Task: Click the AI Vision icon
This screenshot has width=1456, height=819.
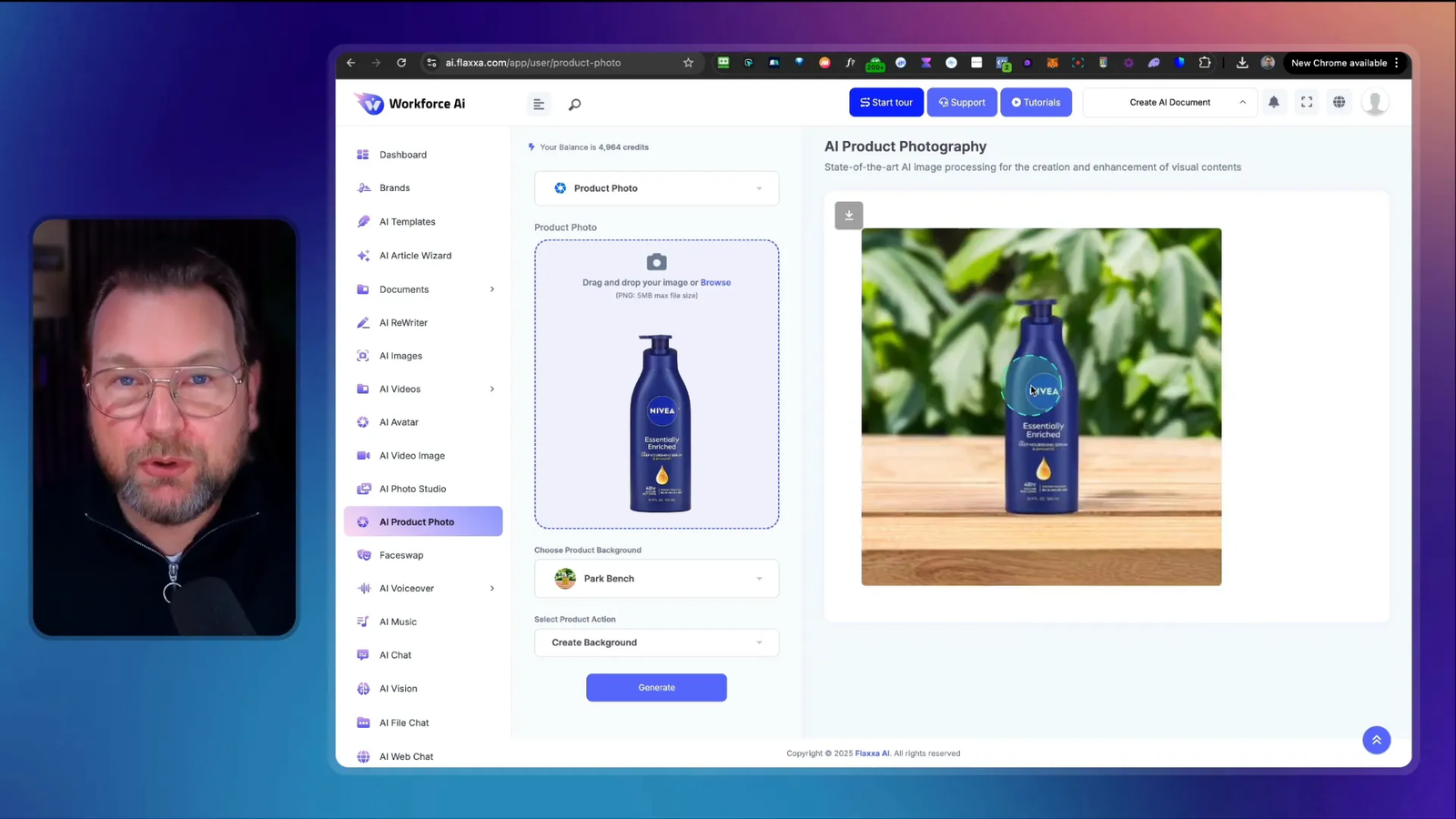Action: click(x=363, y=689)
